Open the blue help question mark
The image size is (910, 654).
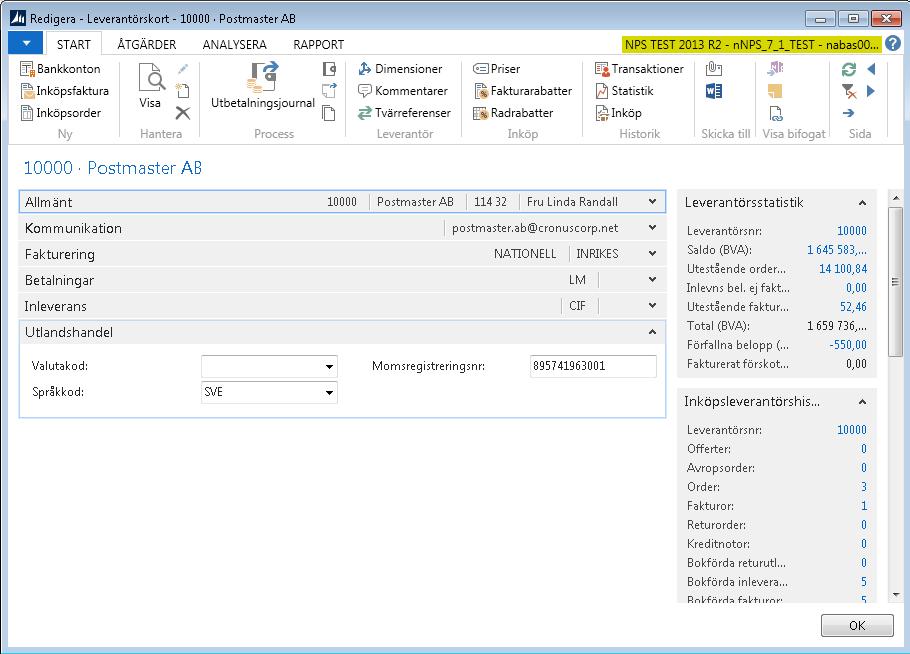893,44
